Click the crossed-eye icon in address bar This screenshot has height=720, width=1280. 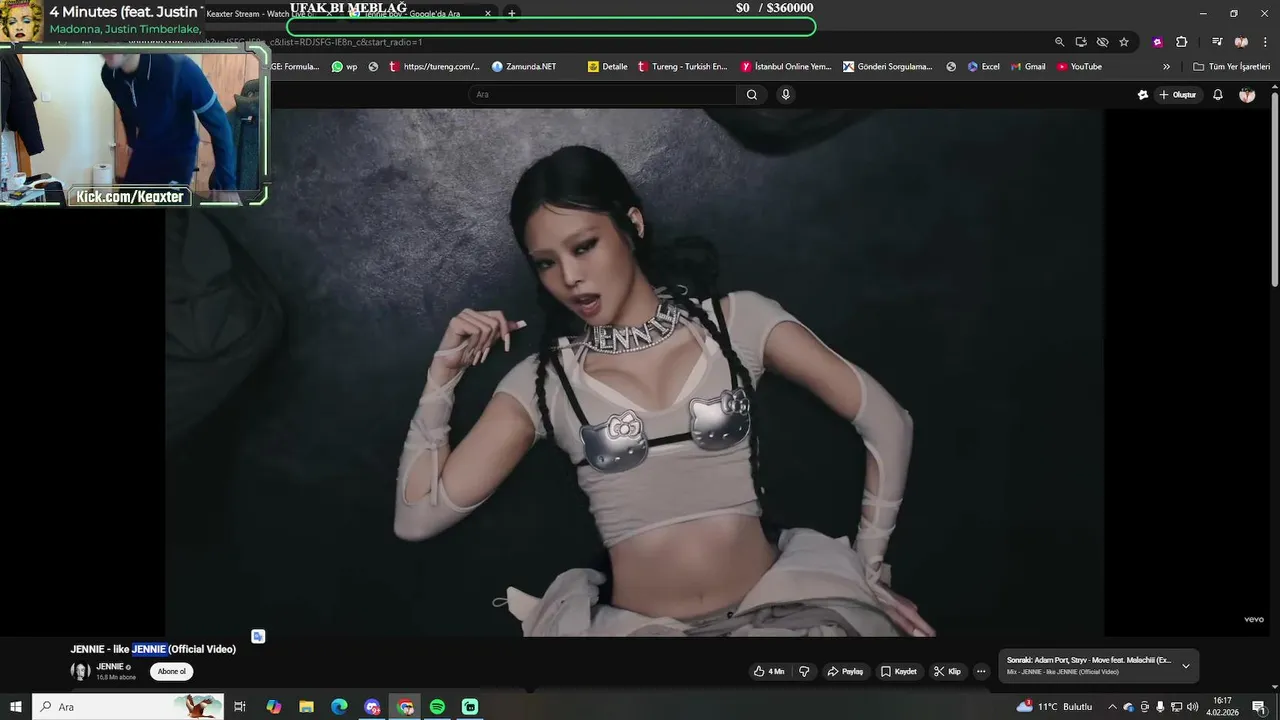pos(1102,42)
